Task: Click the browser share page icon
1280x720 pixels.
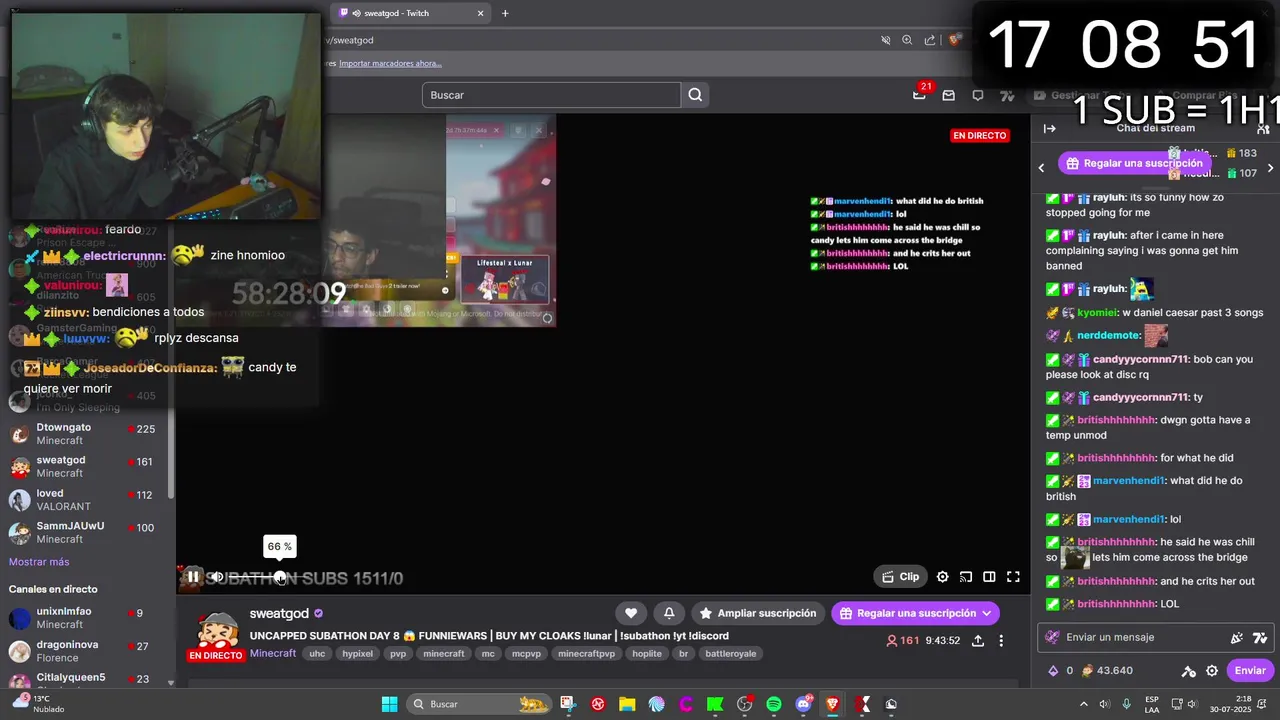Action: (x=930, y=40)
